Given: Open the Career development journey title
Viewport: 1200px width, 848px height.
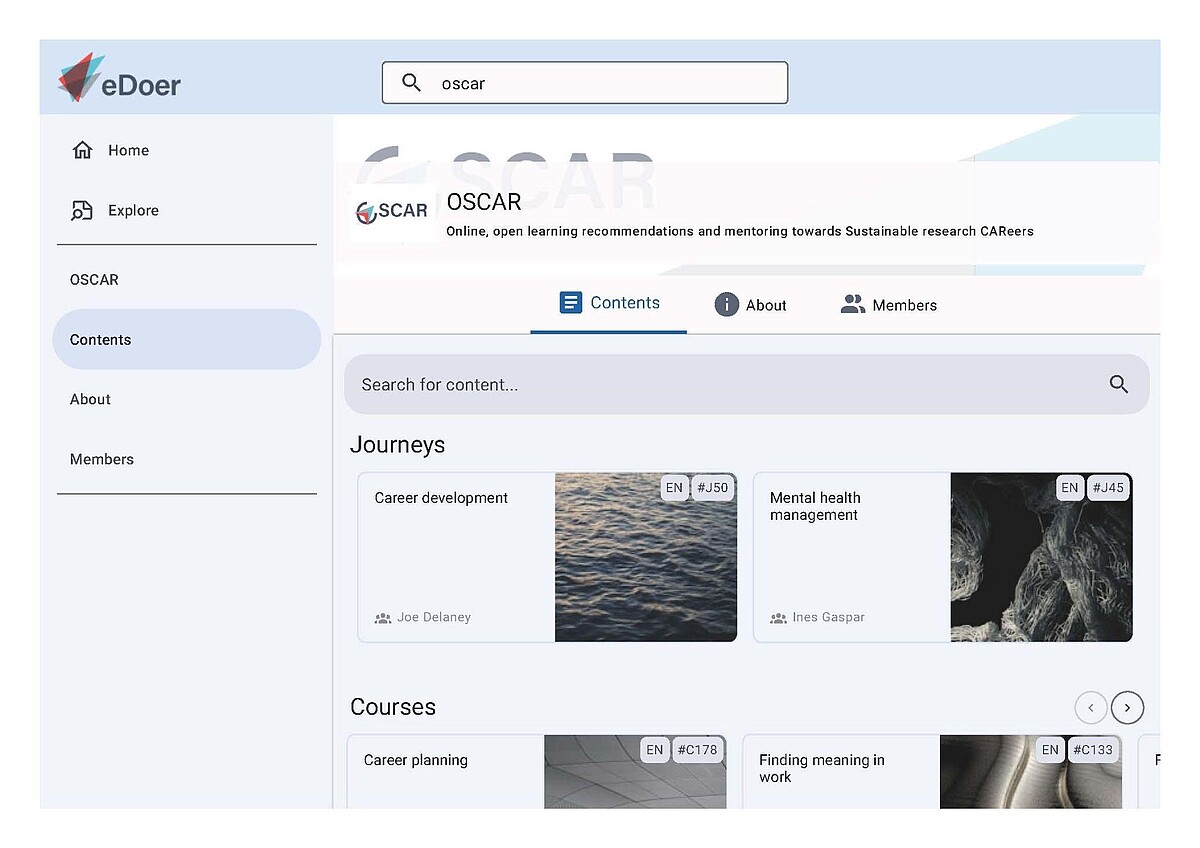Looking at the screenshot, I should click(x=441, y=498).
